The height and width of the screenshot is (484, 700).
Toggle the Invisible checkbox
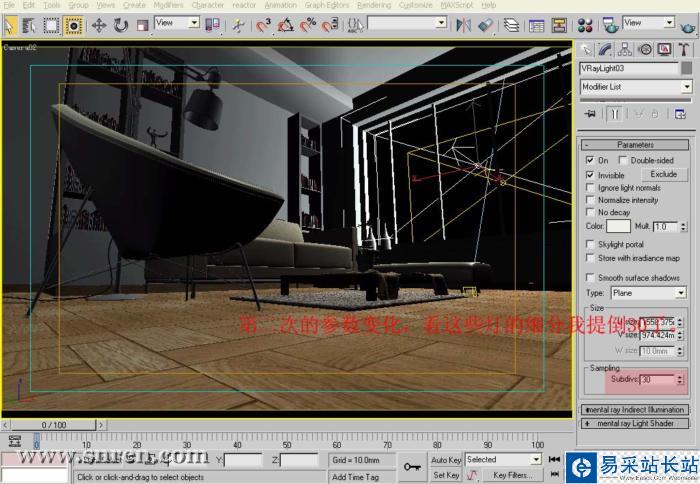(590, 175)
